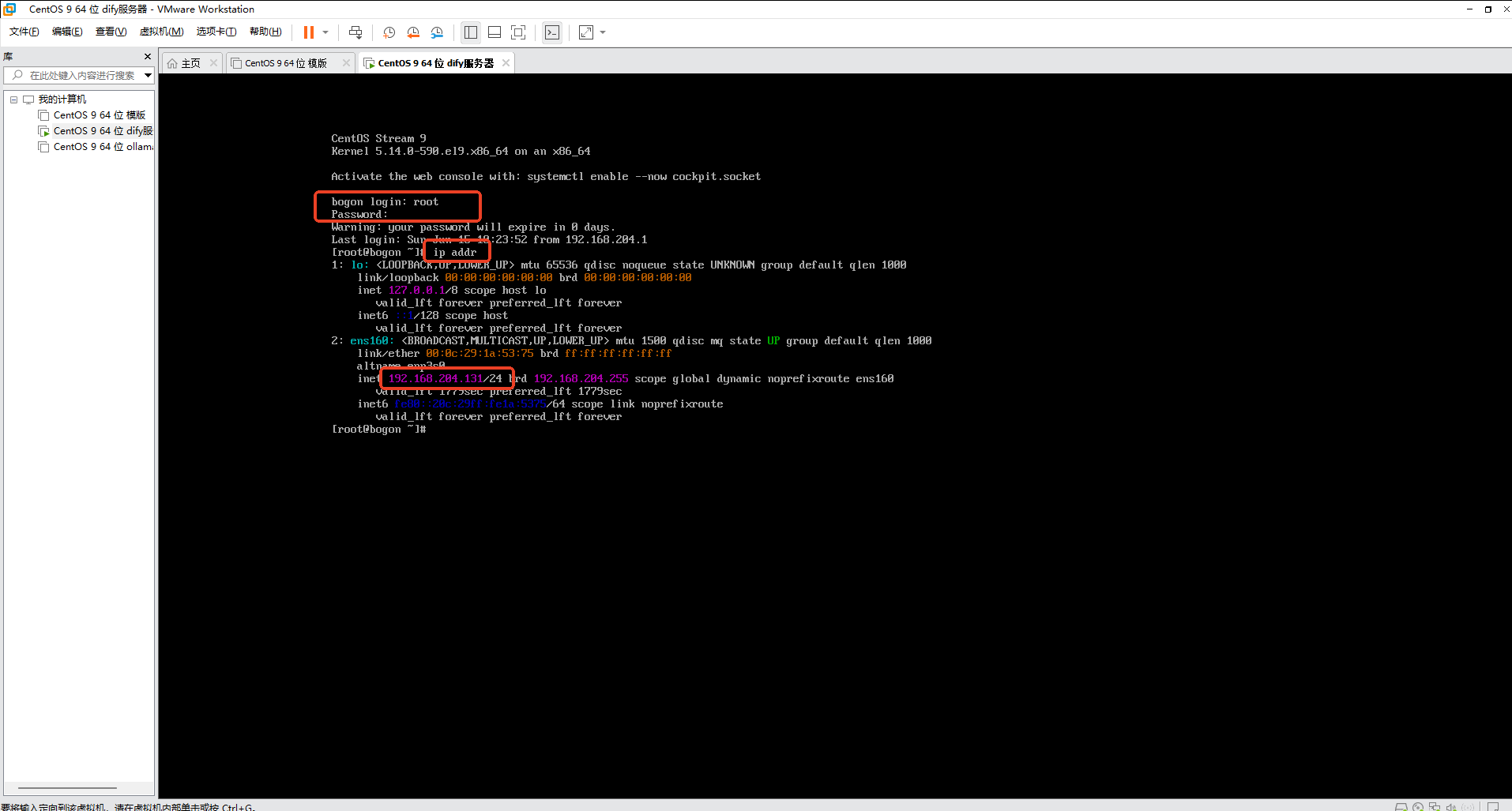Switch to the 主页 tab
The width and height of the screenshot is (1512, 811).
pos(190,63)
